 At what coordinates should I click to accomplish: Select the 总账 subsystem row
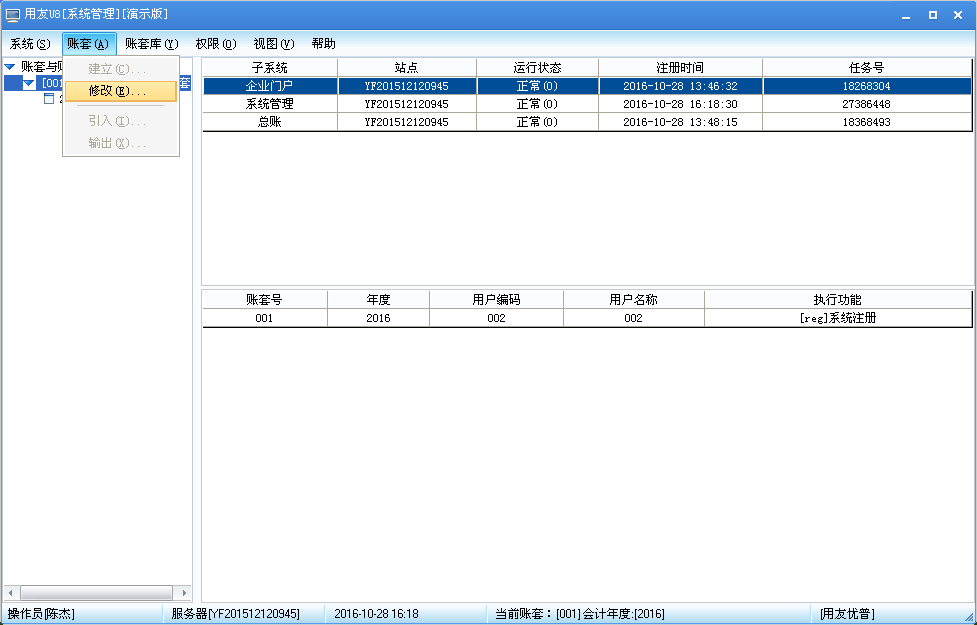point(269,122)
